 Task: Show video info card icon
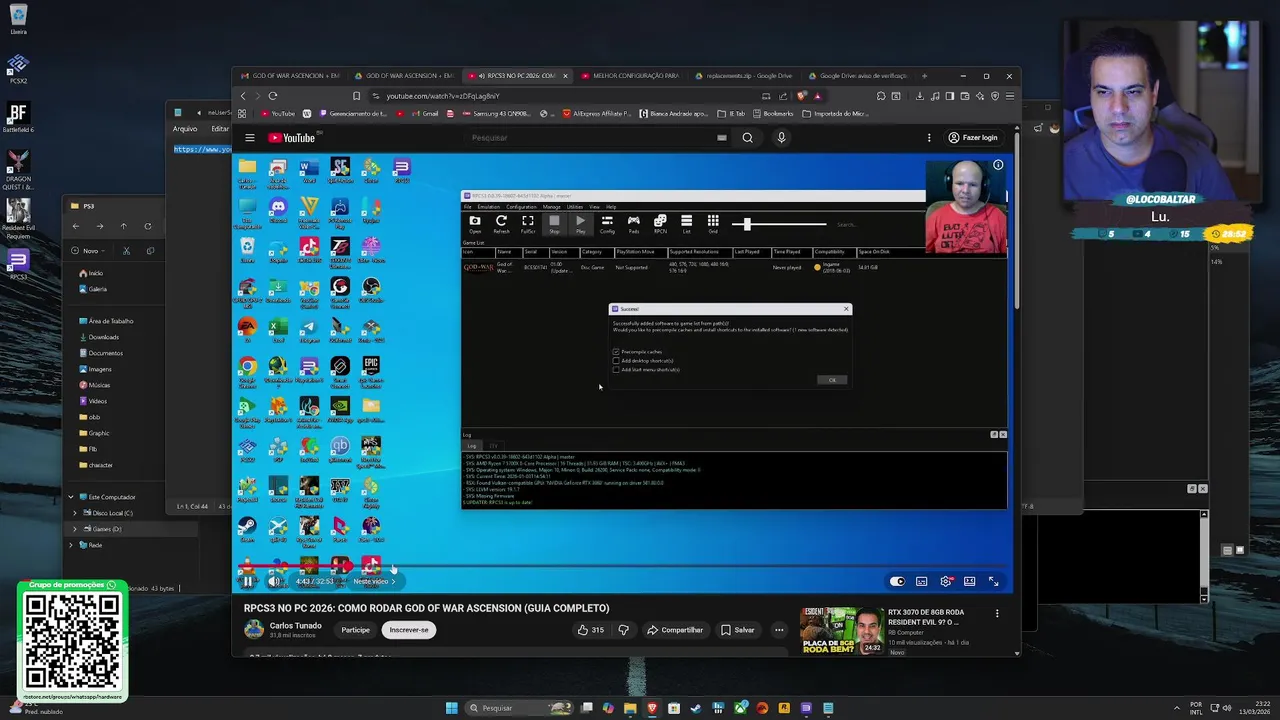tap(997, 165)
